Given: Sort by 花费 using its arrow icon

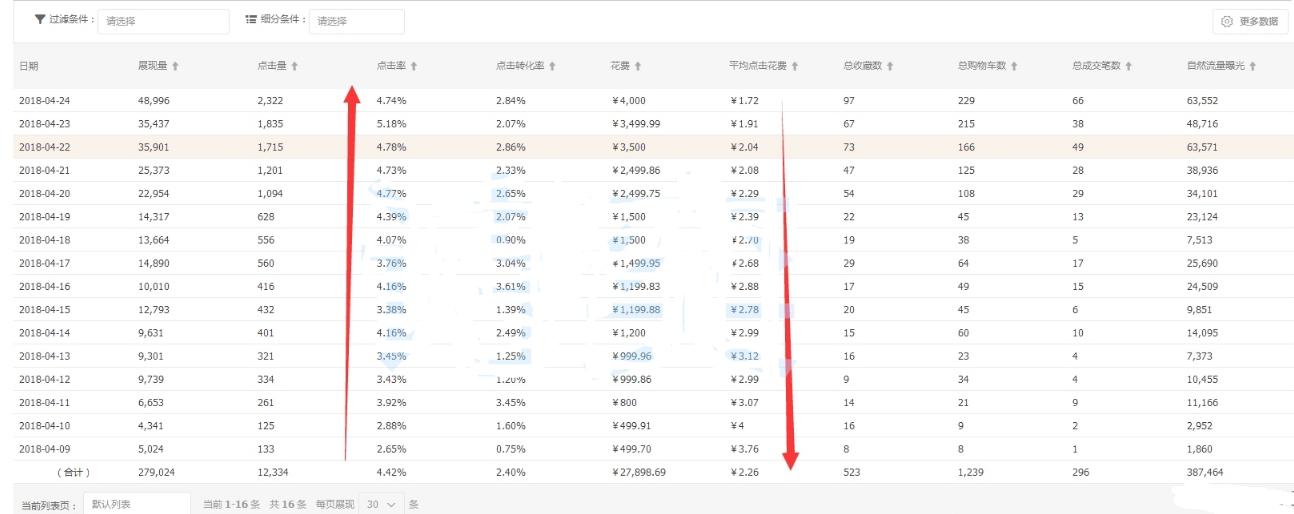Looking at the screenshot, I should [x=637, y=66].
